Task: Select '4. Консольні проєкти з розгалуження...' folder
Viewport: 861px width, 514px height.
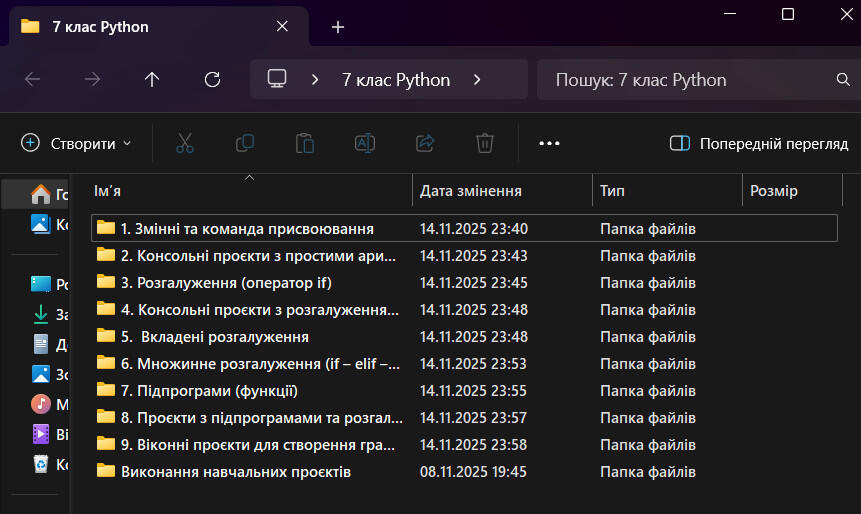Action: click(464, 309)
